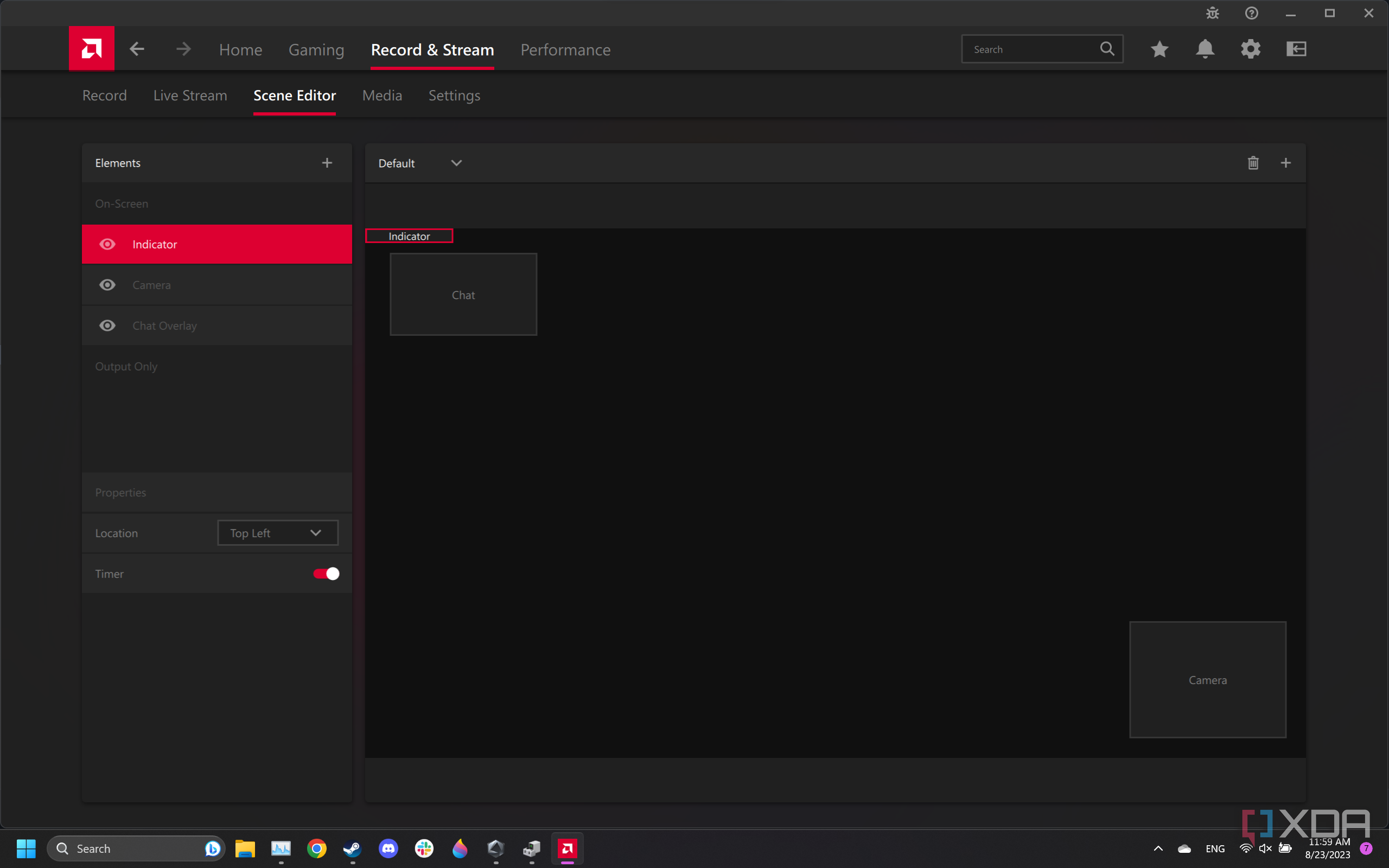Open the notifications bell icon
The image size is (1389, 868).
(x=1205, y=49)
